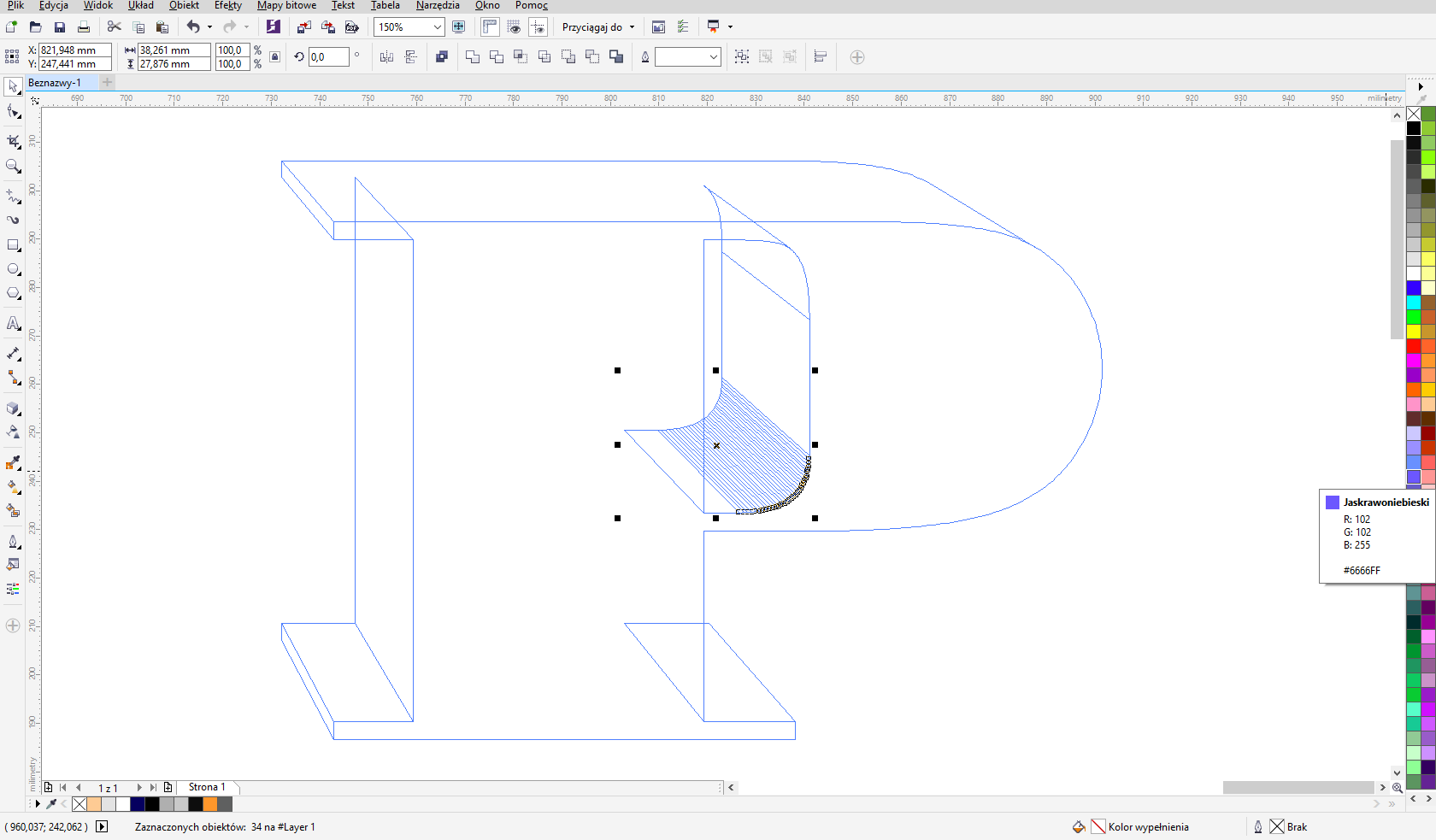
Task: Toggle rulers display button
Action: coord(490,27)
